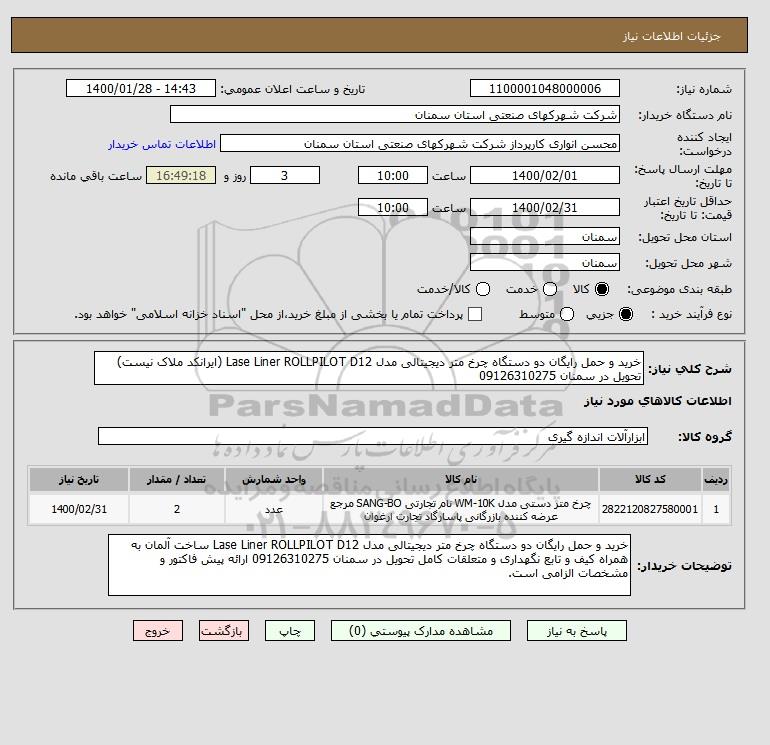Select the متوسط purchase type radio
Screen dimensions: 770x745
coord(567,314)
